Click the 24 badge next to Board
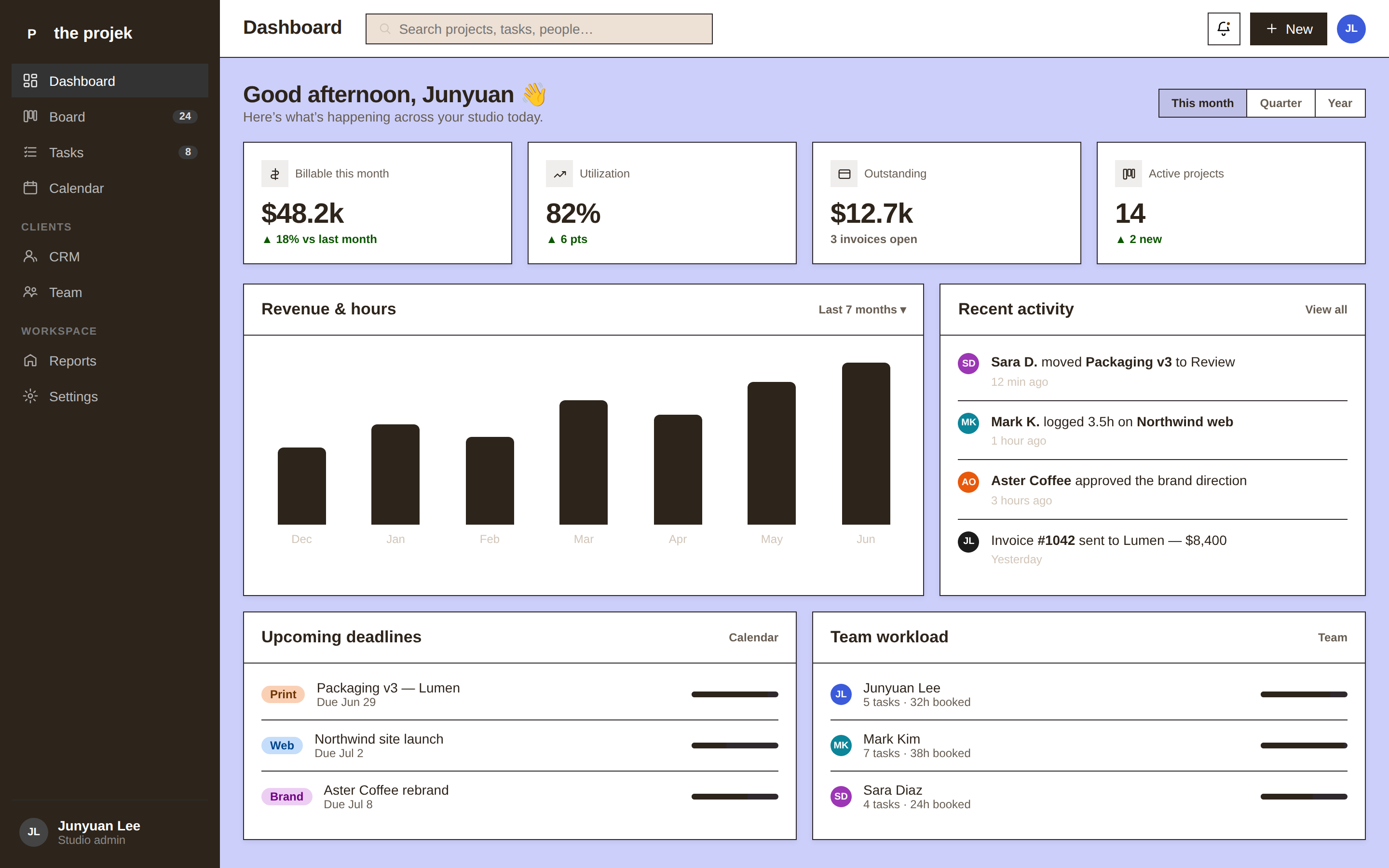Viewport: 1389px width, 868px height. tap(185, 117)
